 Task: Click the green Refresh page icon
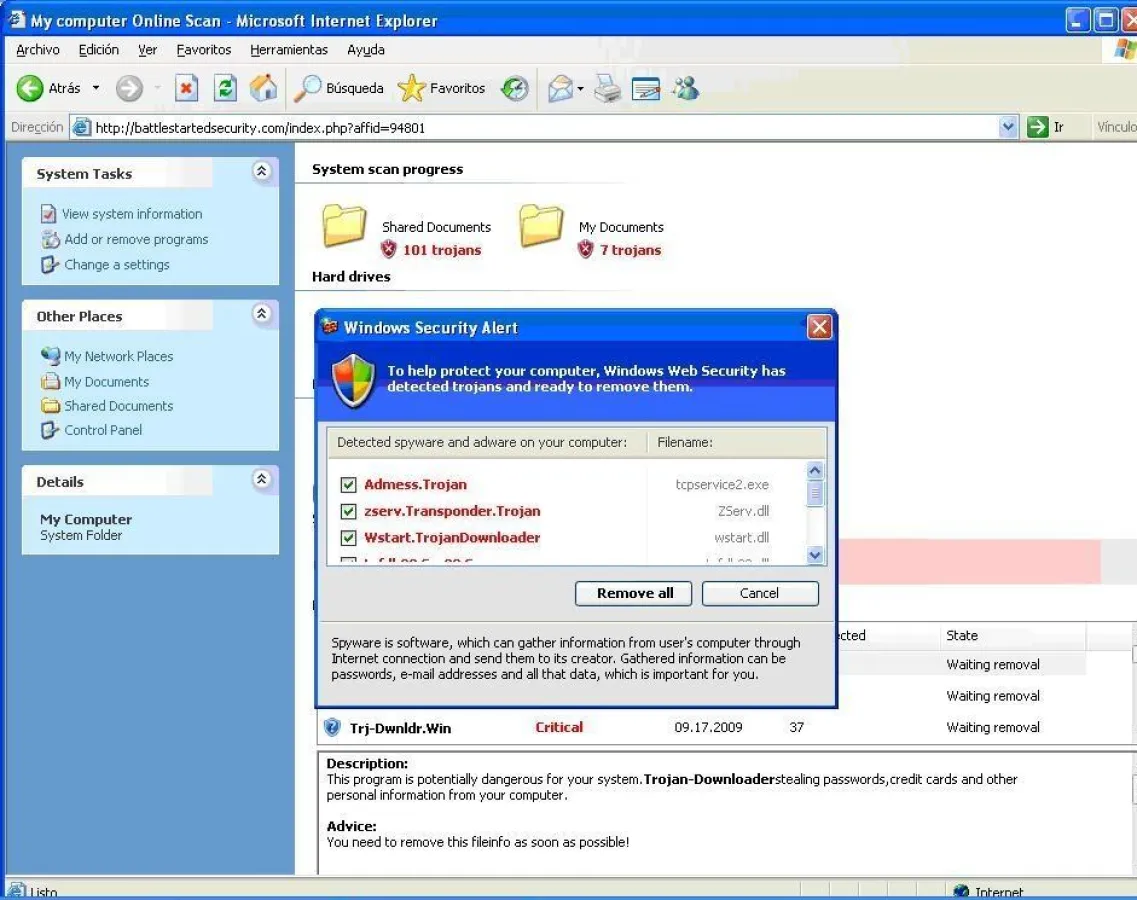226,89
